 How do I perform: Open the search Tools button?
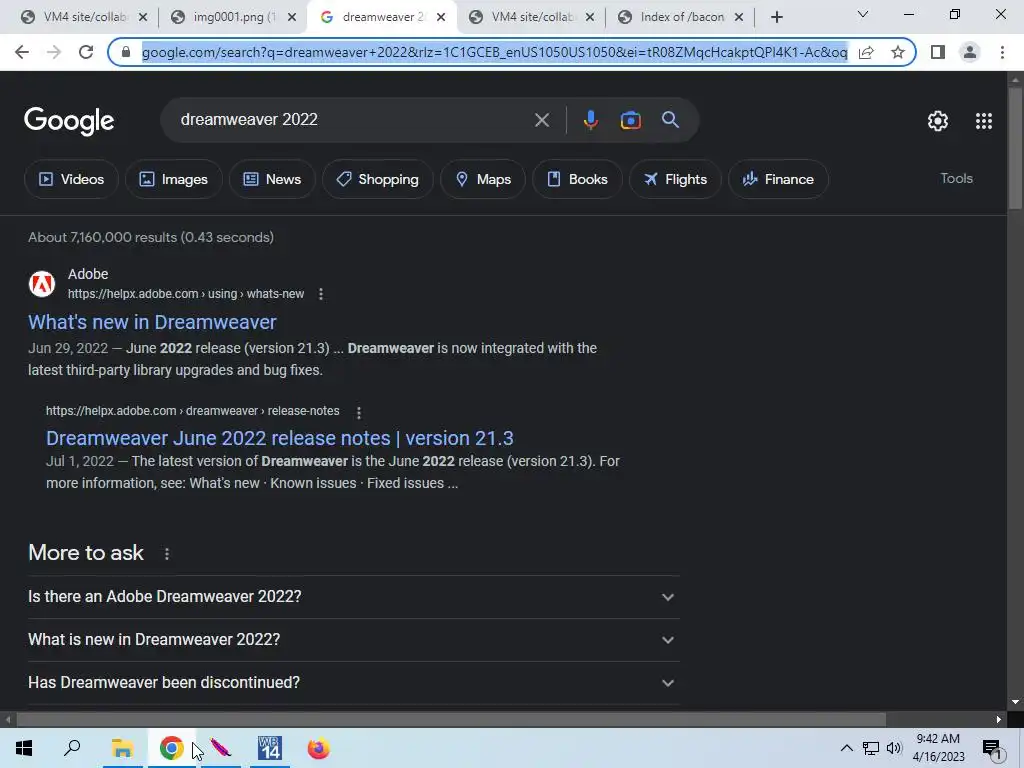956,178
